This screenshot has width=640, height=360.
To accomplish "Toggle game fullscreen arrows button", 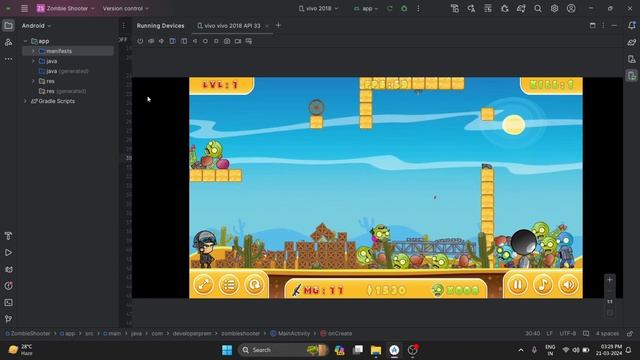I will coord(203,284).
